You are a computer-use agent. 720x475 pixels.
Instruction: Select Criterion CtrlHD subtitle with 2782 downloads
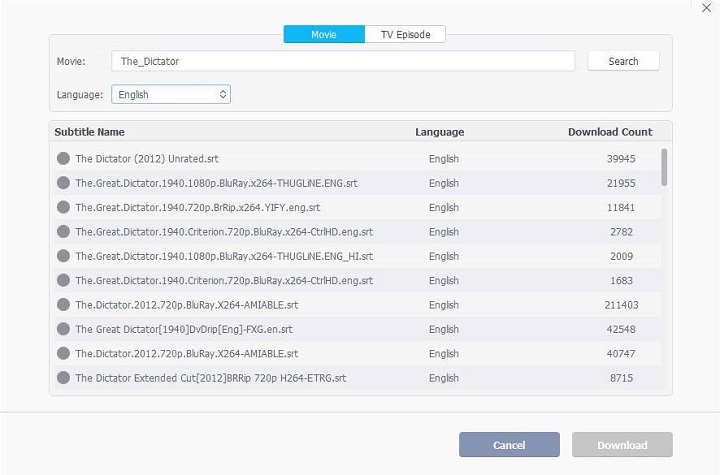click(63, 232)
